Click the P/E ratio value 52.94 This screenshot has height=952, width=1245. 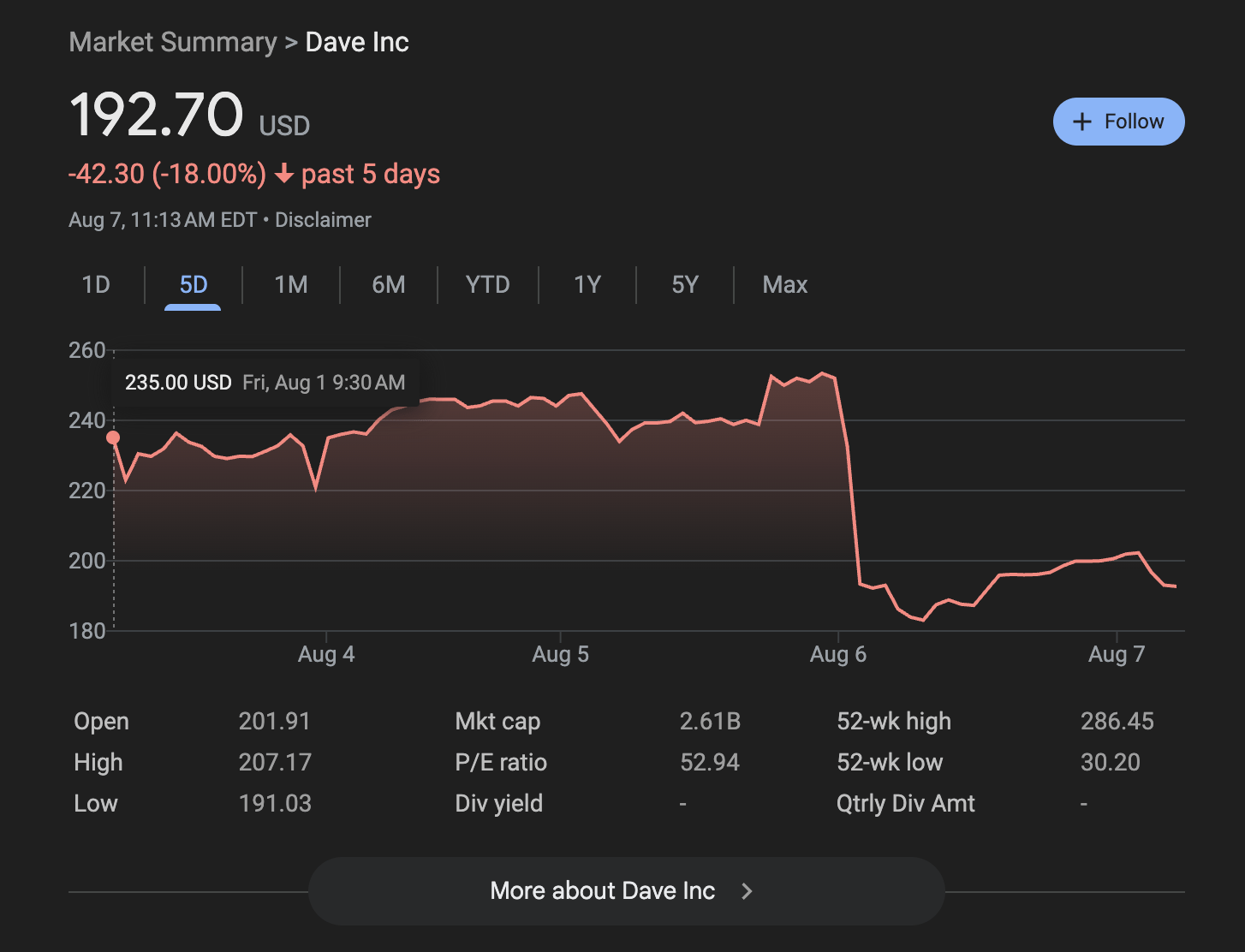pyautogui.click(x=710, y=762)
